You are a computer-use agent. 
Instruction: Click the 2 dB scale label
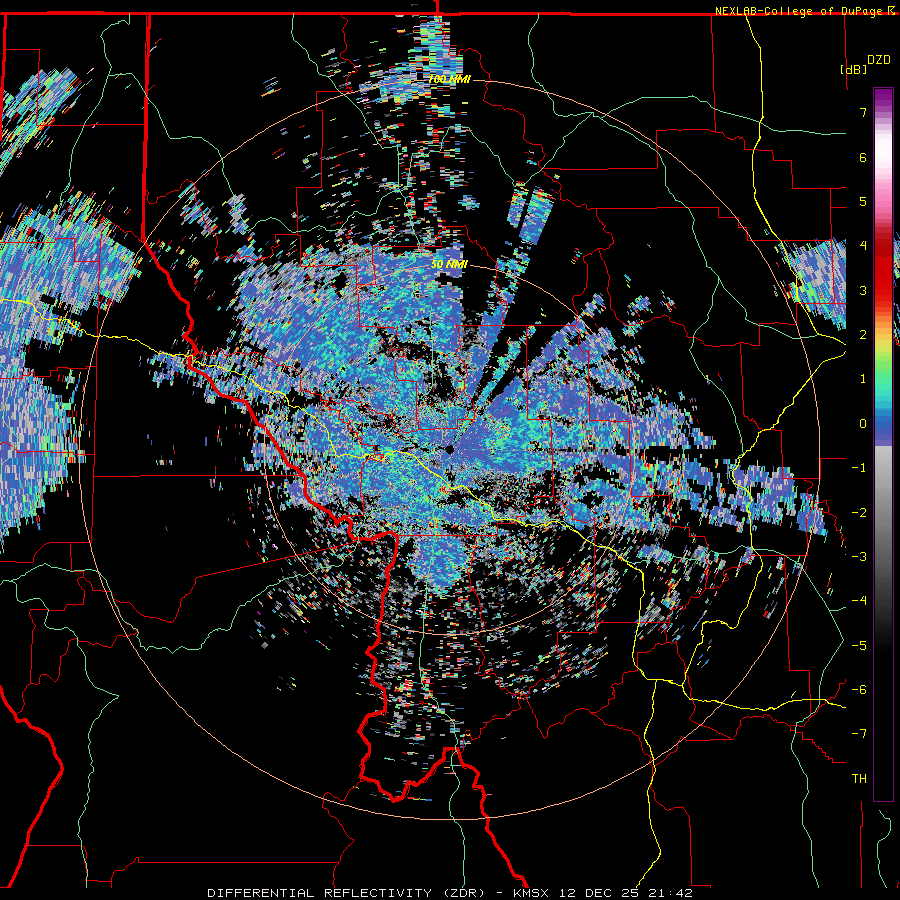point(863,335)
